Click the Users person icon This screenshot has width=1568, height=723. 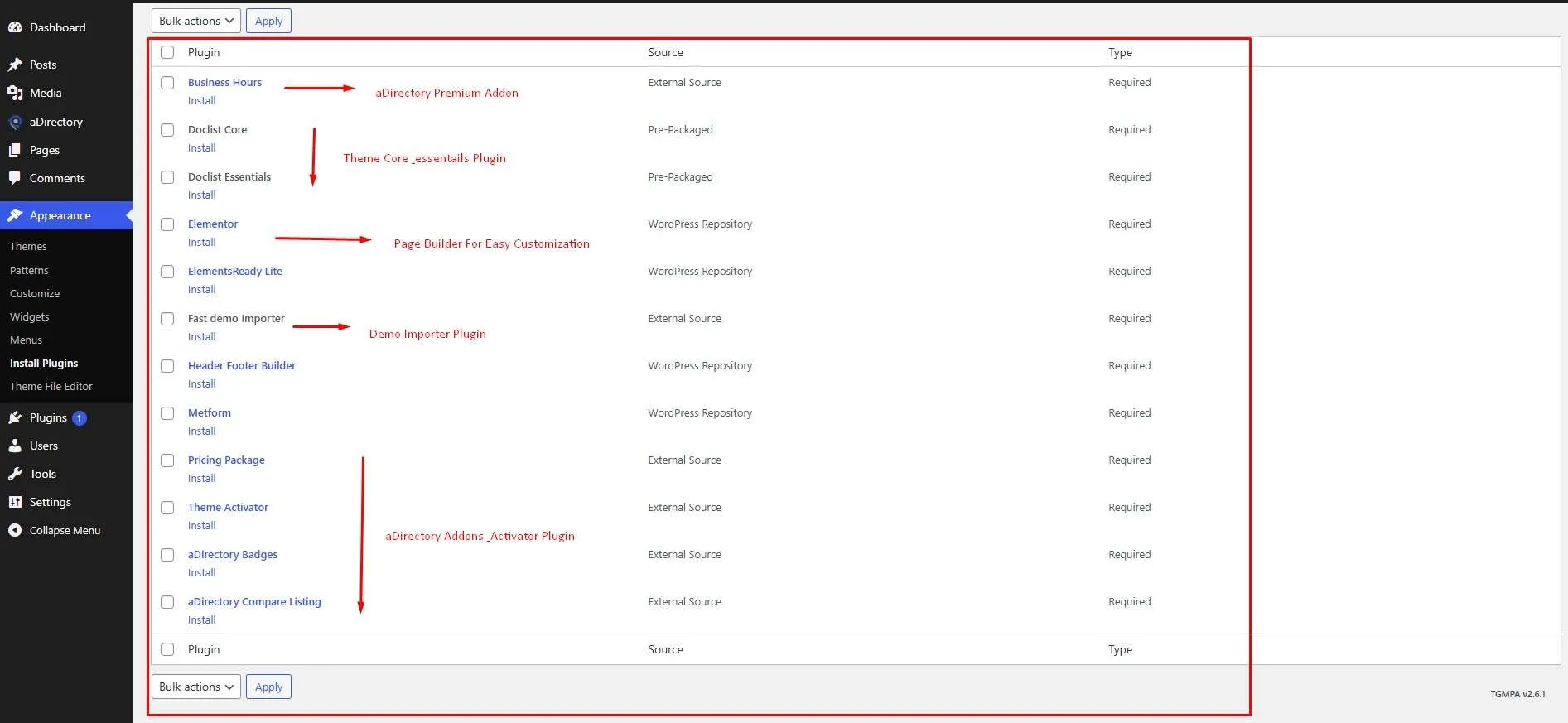tap(15, 446)
